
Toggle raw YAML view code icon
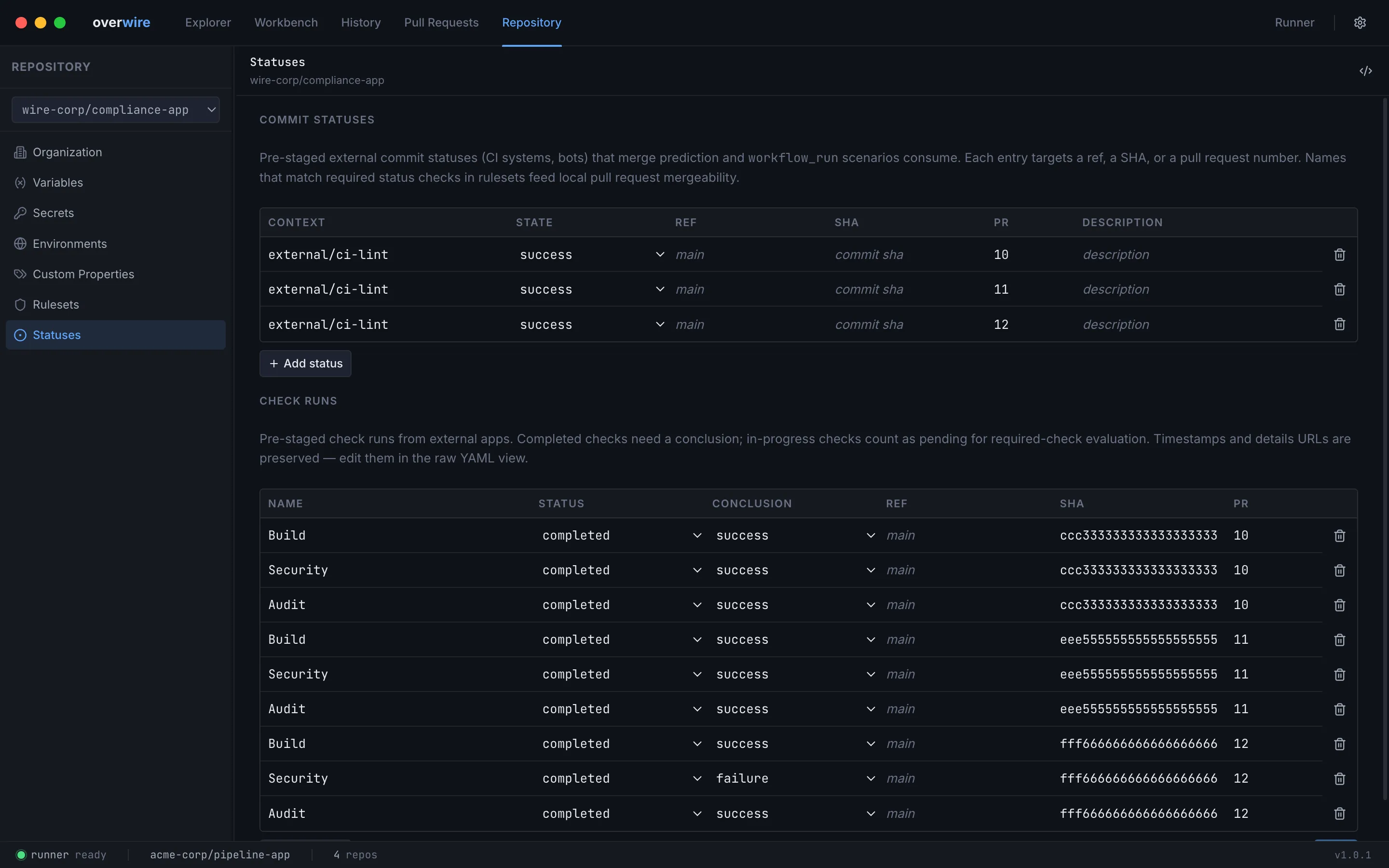tap(1365, 70)
